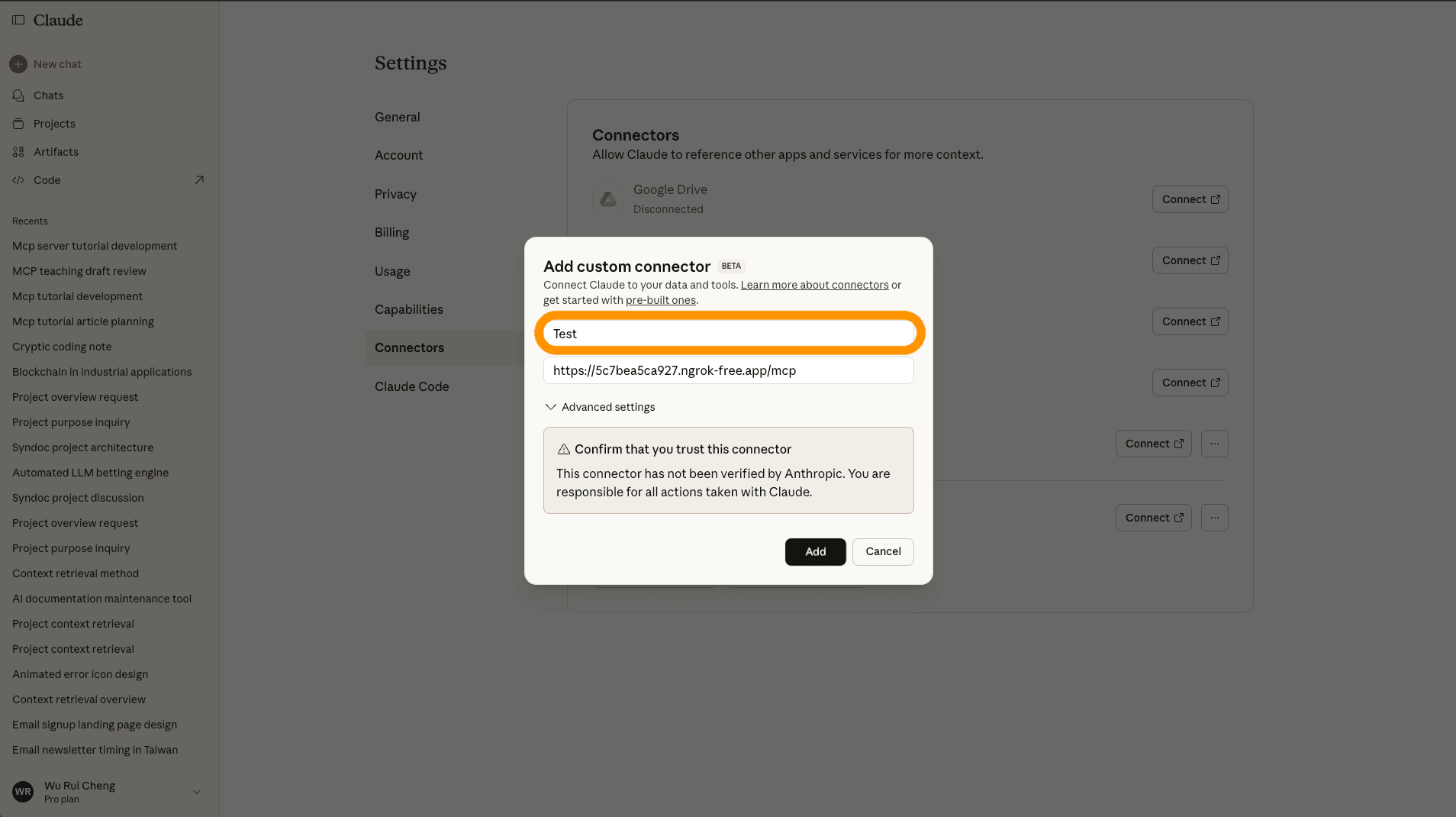Switch to the General settings tab
This screenshot has height=817, width=1456.
(397, 117)
